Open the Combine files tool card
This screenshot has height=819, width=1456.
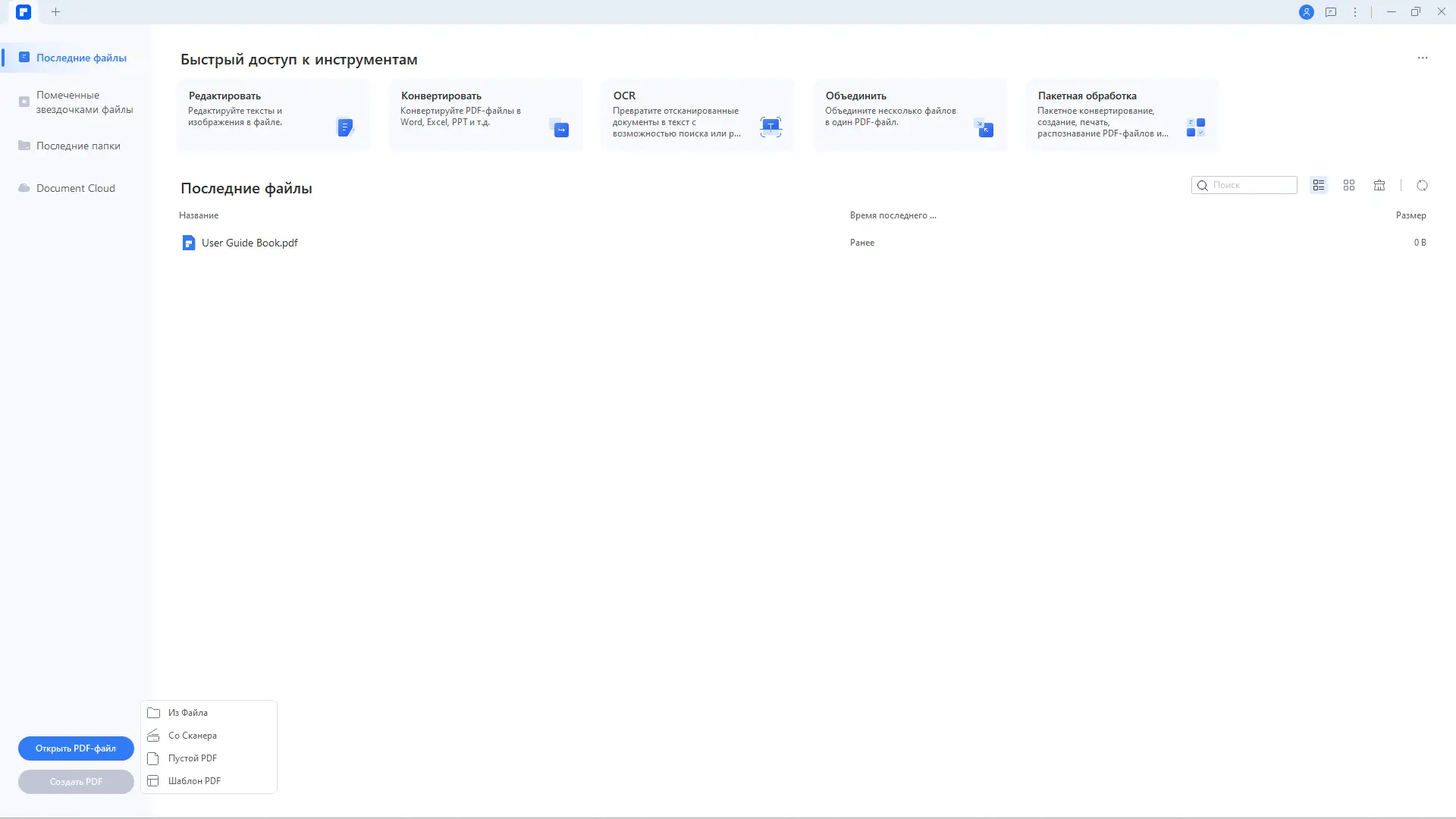[910, 115]
